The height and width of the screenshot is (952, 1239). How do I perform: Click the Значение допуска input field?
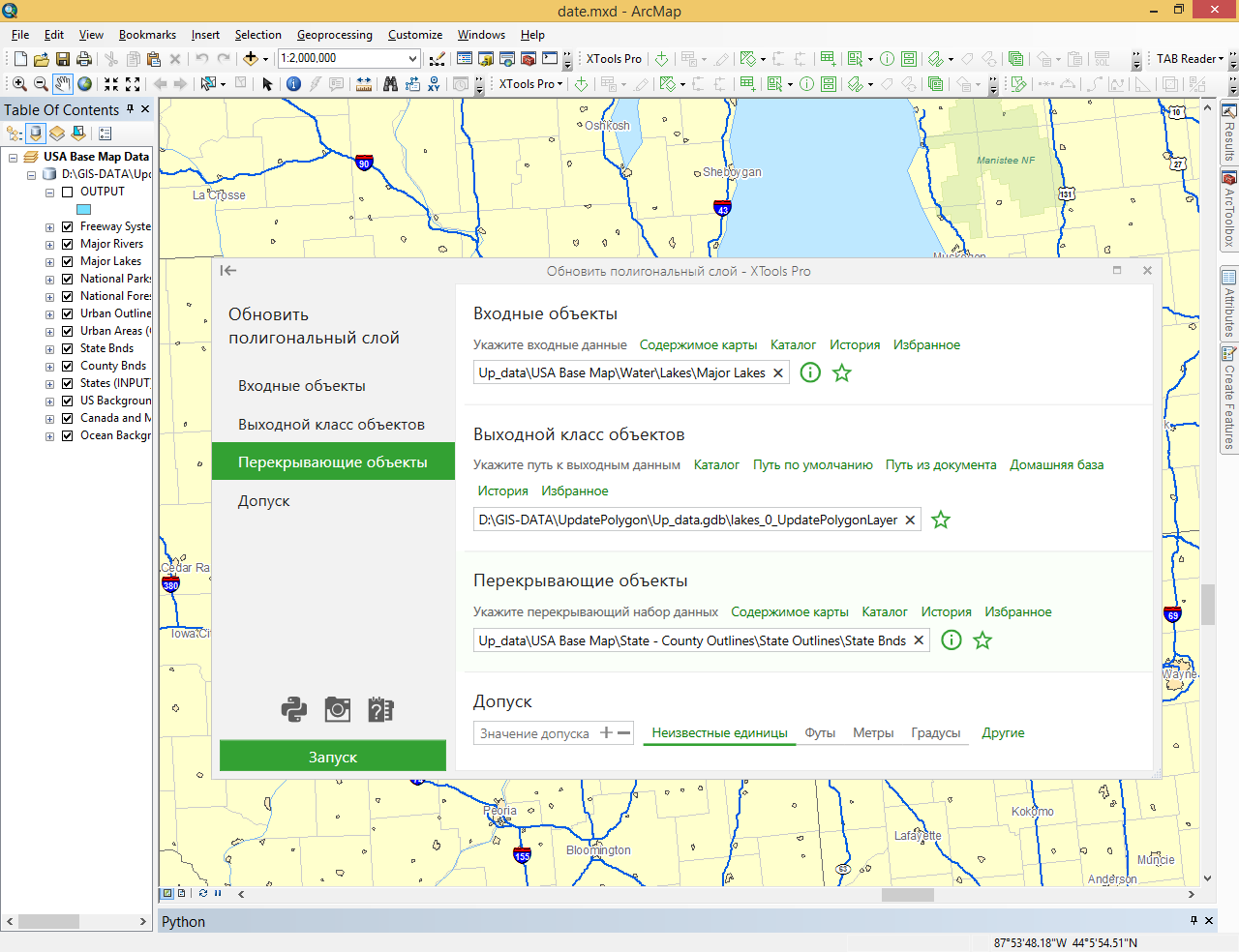(x=535, y=733)
